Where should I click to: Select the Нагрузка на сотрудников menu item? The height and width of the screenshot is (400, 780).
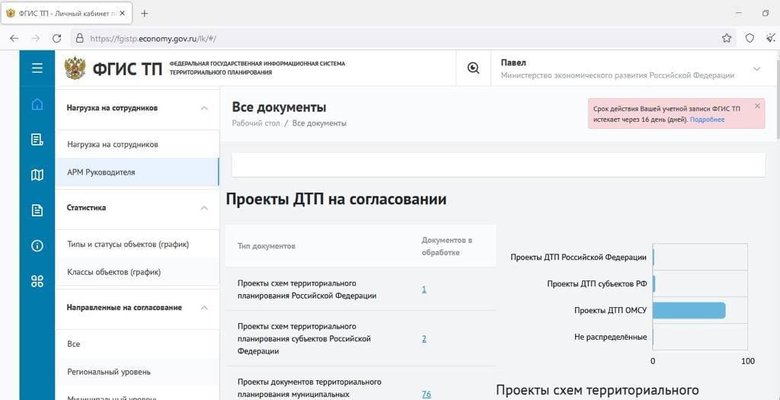[137, 144]
